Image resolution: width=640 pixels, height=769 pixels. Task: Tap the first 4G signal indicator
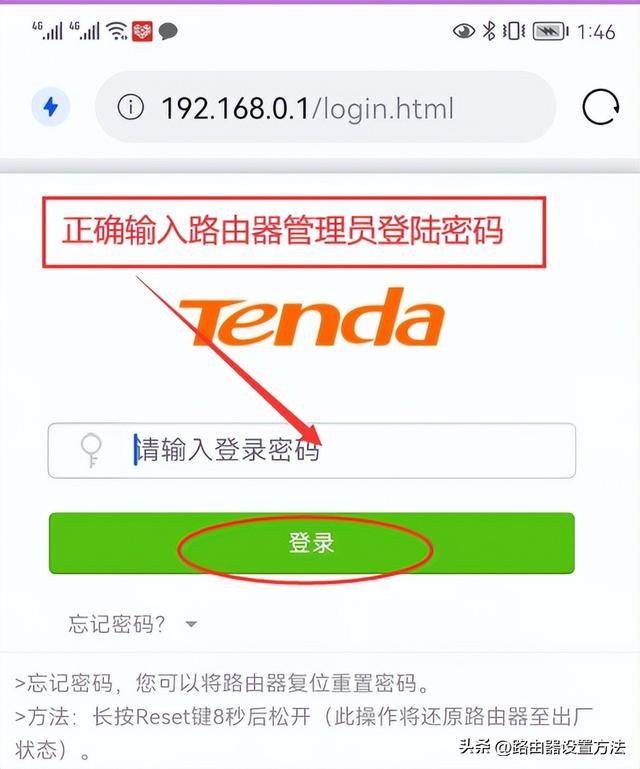pyautogui.click(x=48, y=31)
